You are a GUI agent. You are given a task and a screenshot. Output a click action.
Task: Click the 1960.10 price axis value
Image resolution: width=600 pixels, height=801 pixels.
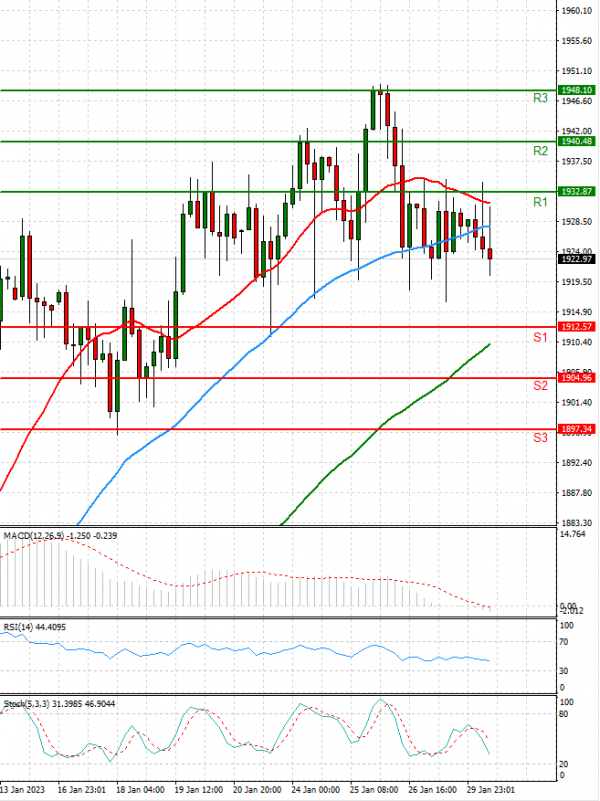click(x=577, y=11)
